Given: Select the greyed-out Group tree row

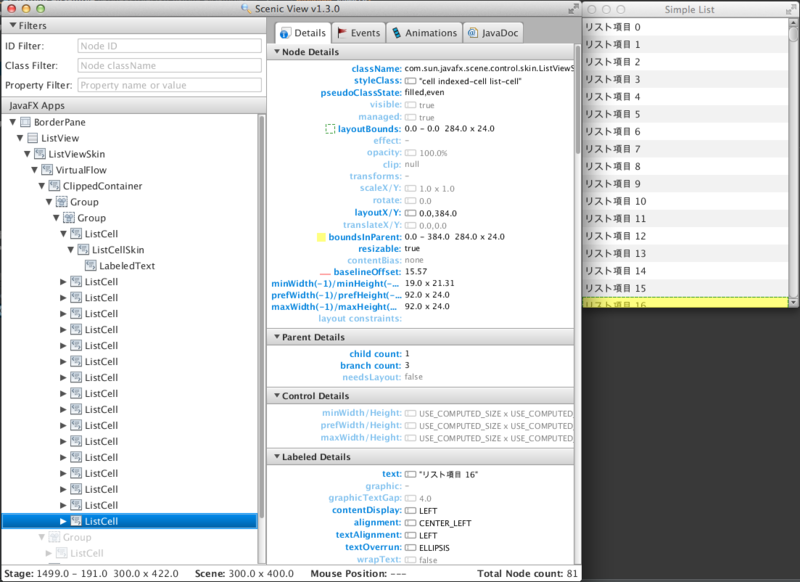Looking at the screenshot, I should [130, 537].
